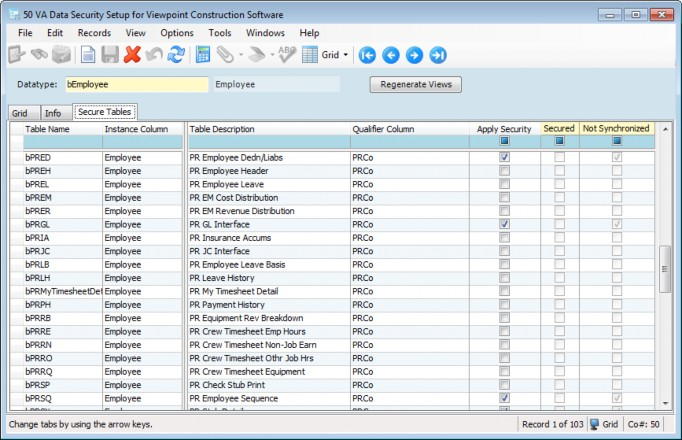This screenshot has height=440, width=682.
Task: Toggle Apply Security for bPRED
Action: (504, 157)
